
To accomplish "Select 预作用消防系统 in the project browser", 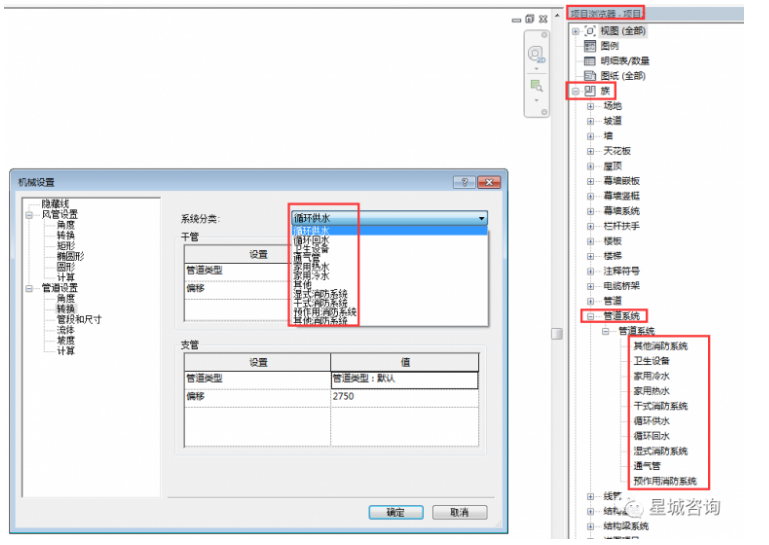I will tap(665, 481).
